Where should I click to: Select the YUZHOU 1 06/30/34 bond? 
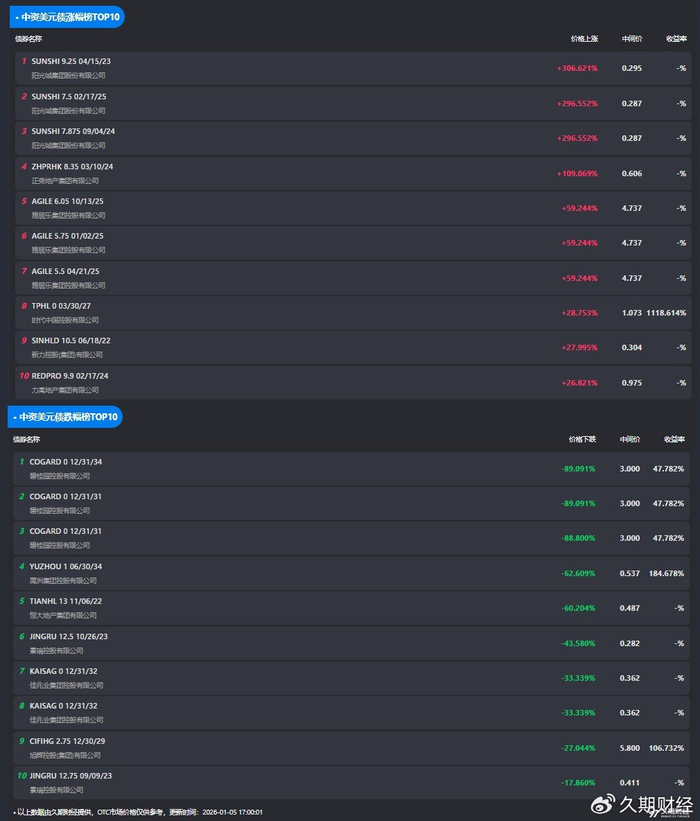pyautogui.click(x=66, y=567)
